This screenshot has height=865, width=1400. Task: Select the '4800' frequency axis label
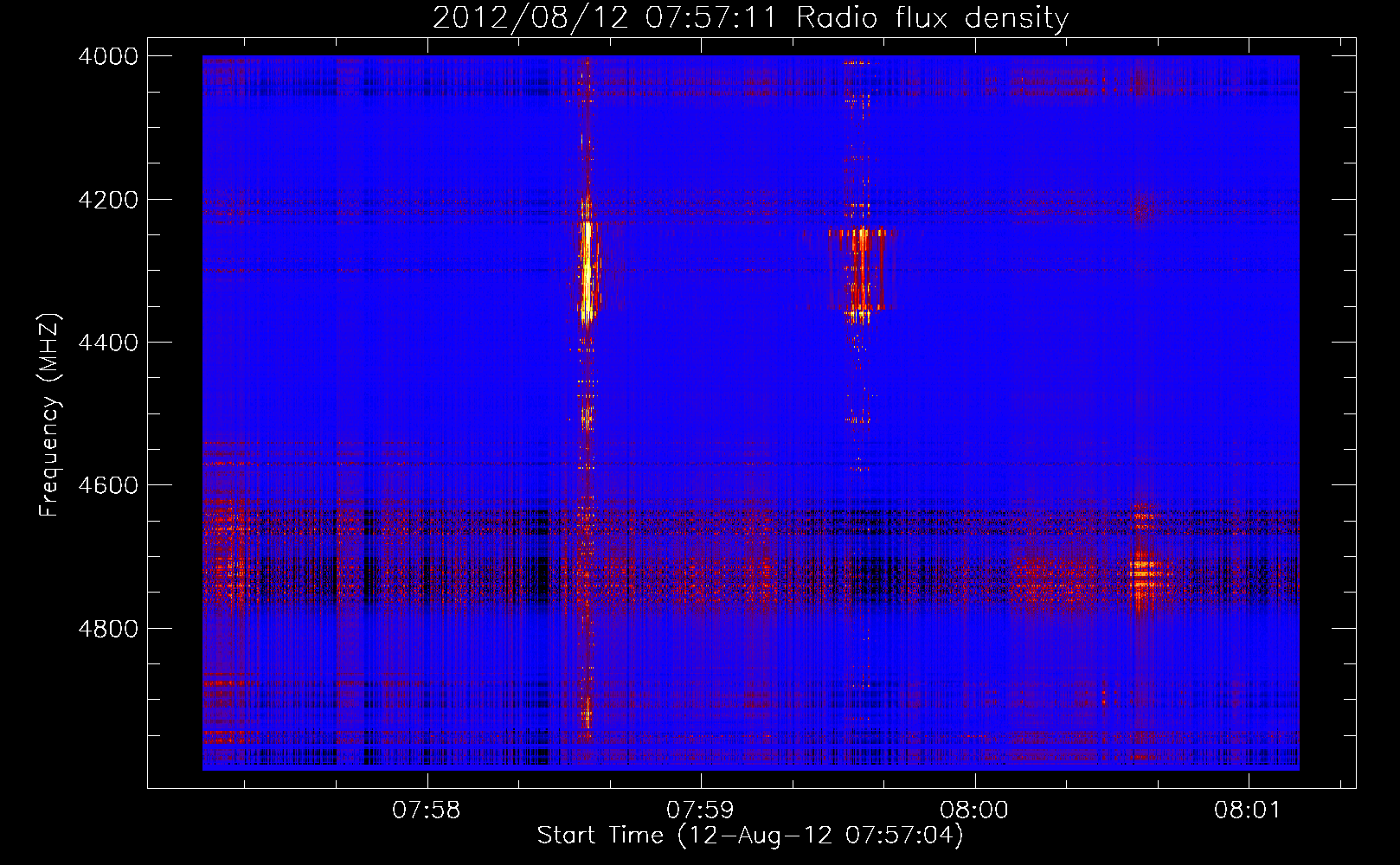pyautogui.click(x=108, y=628)
